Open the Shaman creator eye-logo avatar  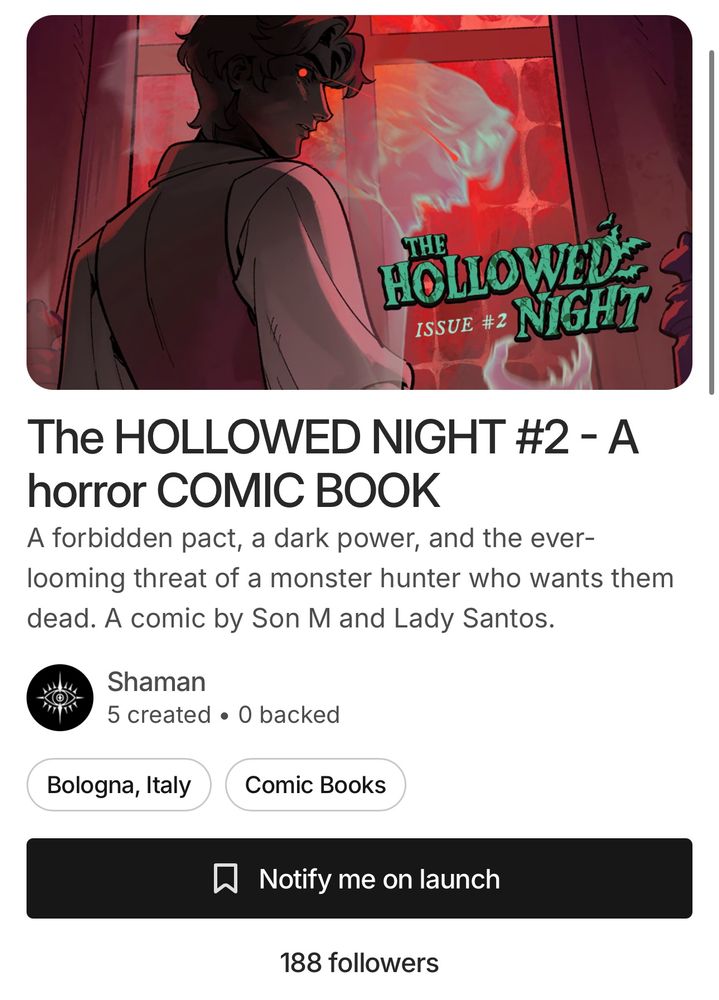[x=60, y=697]
